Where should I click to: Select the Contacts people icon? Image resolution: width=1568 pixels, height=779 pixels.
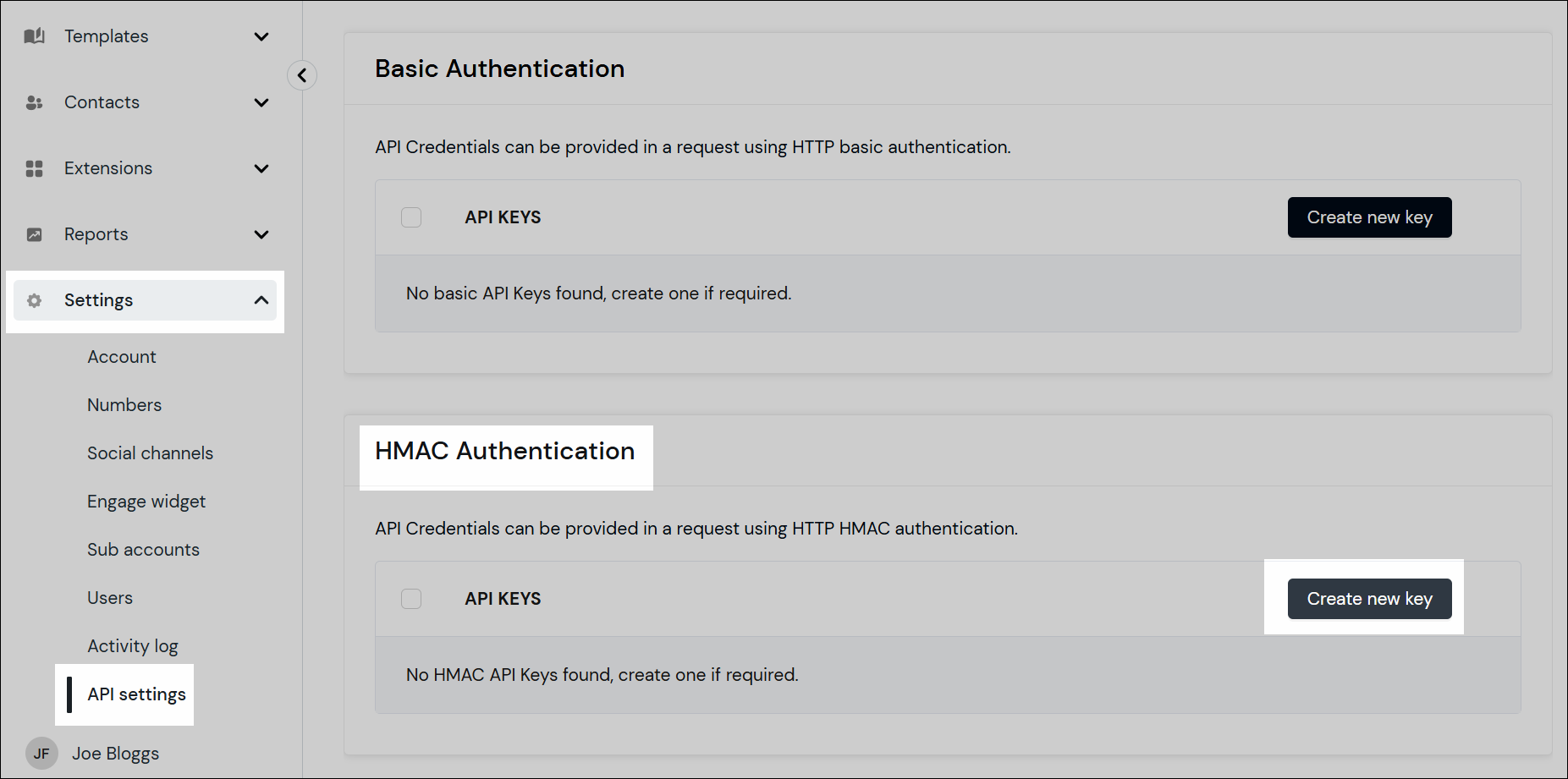34,101
